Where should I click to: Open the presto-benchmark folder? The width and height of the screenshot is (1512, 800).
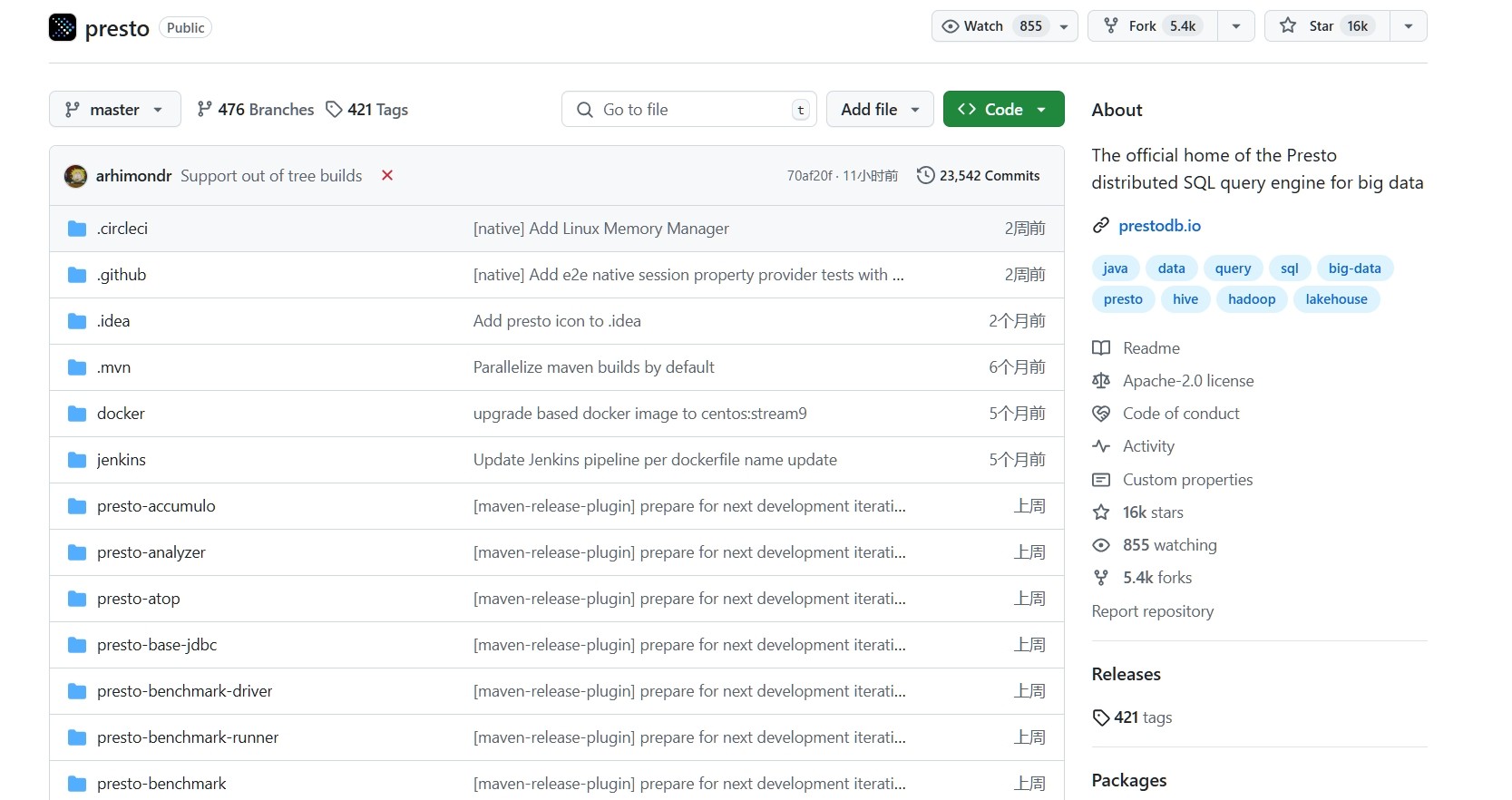point(161,784)
